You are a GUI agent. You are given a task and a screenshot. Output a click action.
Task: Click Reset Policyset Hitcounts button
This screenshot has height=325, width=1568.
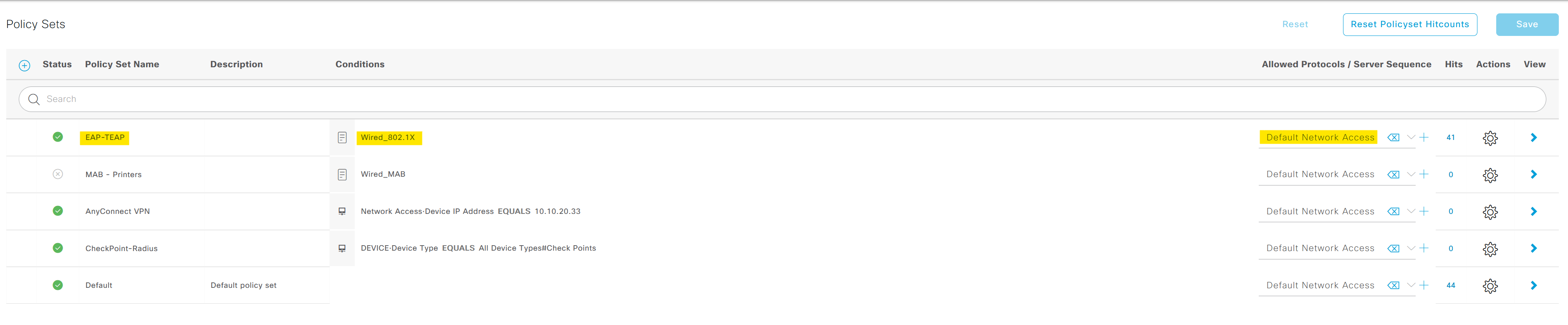[1409, 24]
